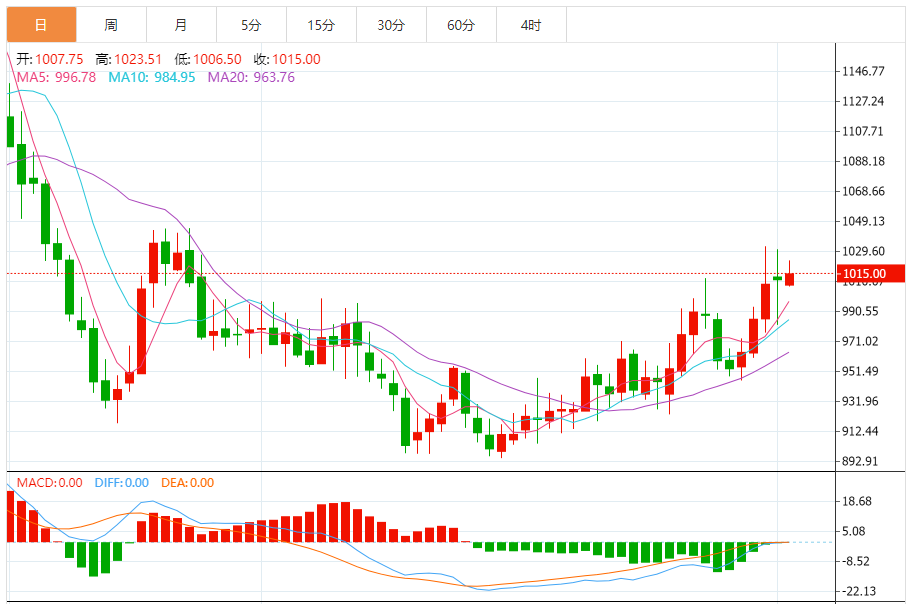This screenshot has height=604, width=910.
Task: Click the 1146.77 price axis label
Action: [x=864, y=71]
